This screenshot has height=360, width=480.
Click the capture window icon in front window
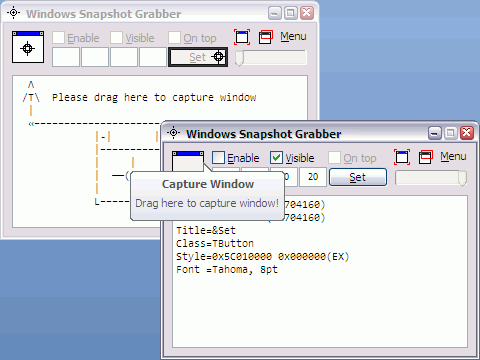point(188,161)
